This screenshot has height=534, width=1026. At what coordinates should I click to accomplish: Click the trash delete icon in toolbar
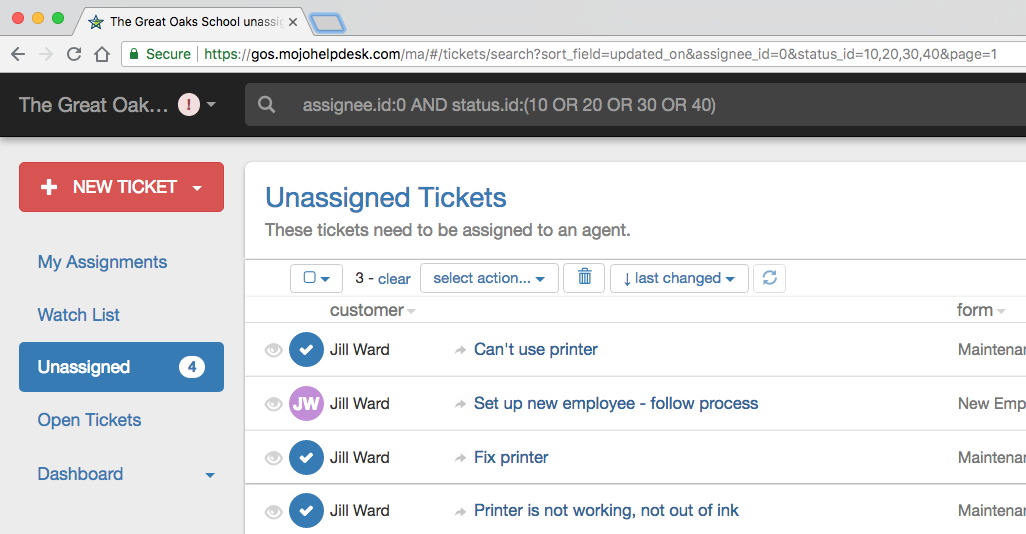click(585, 277)
